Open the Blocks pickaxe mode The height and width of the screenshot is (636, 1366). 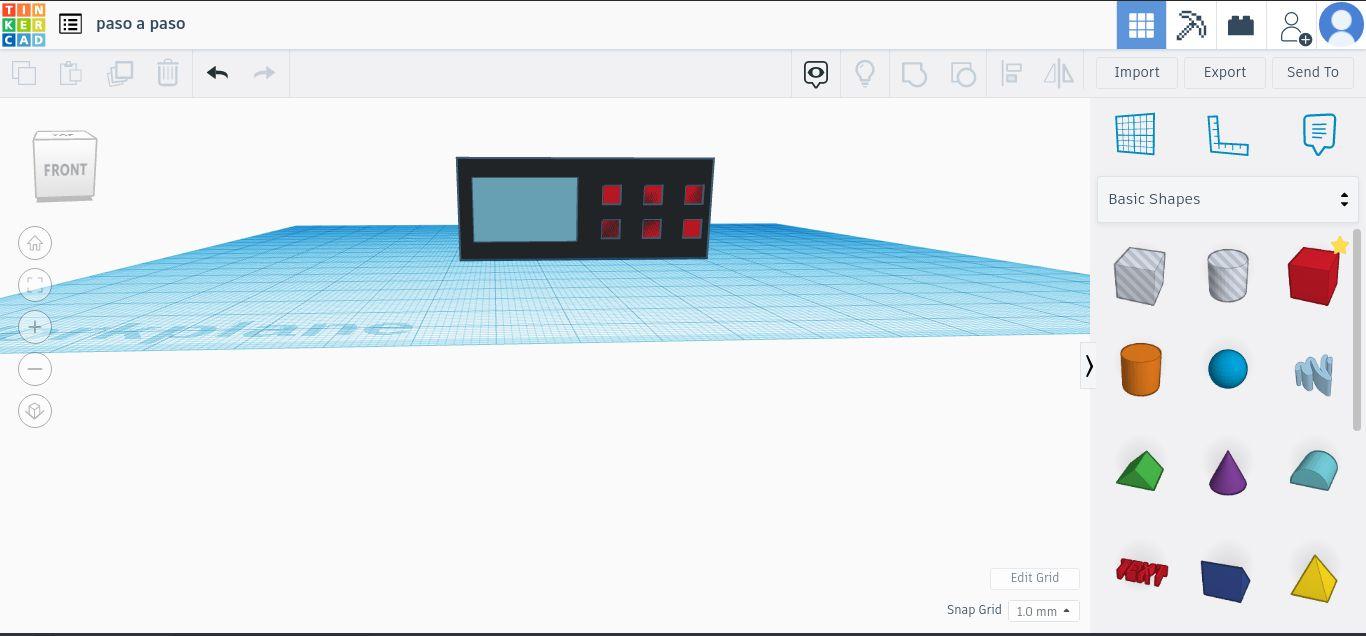coord(1191,25)
